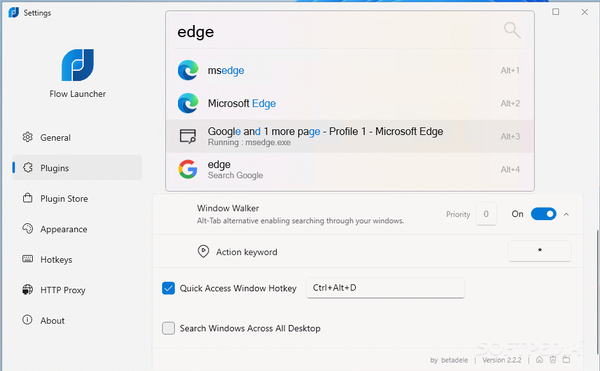Turn off the Window Walker plugin toggle

tap(543, 214)
